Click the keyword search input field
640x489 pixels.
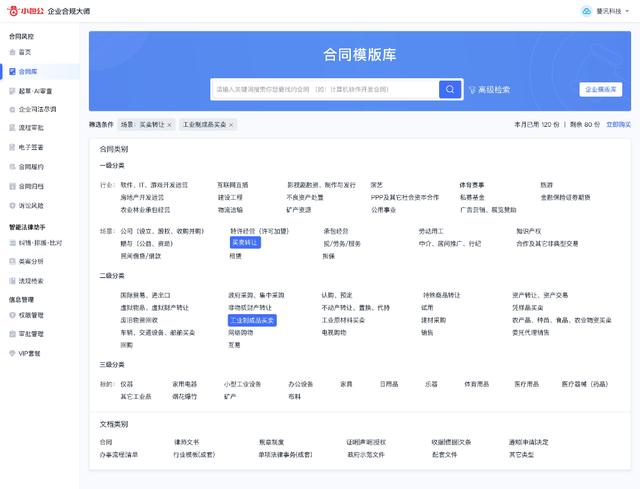pyautogui.click(x=324, y=89)
